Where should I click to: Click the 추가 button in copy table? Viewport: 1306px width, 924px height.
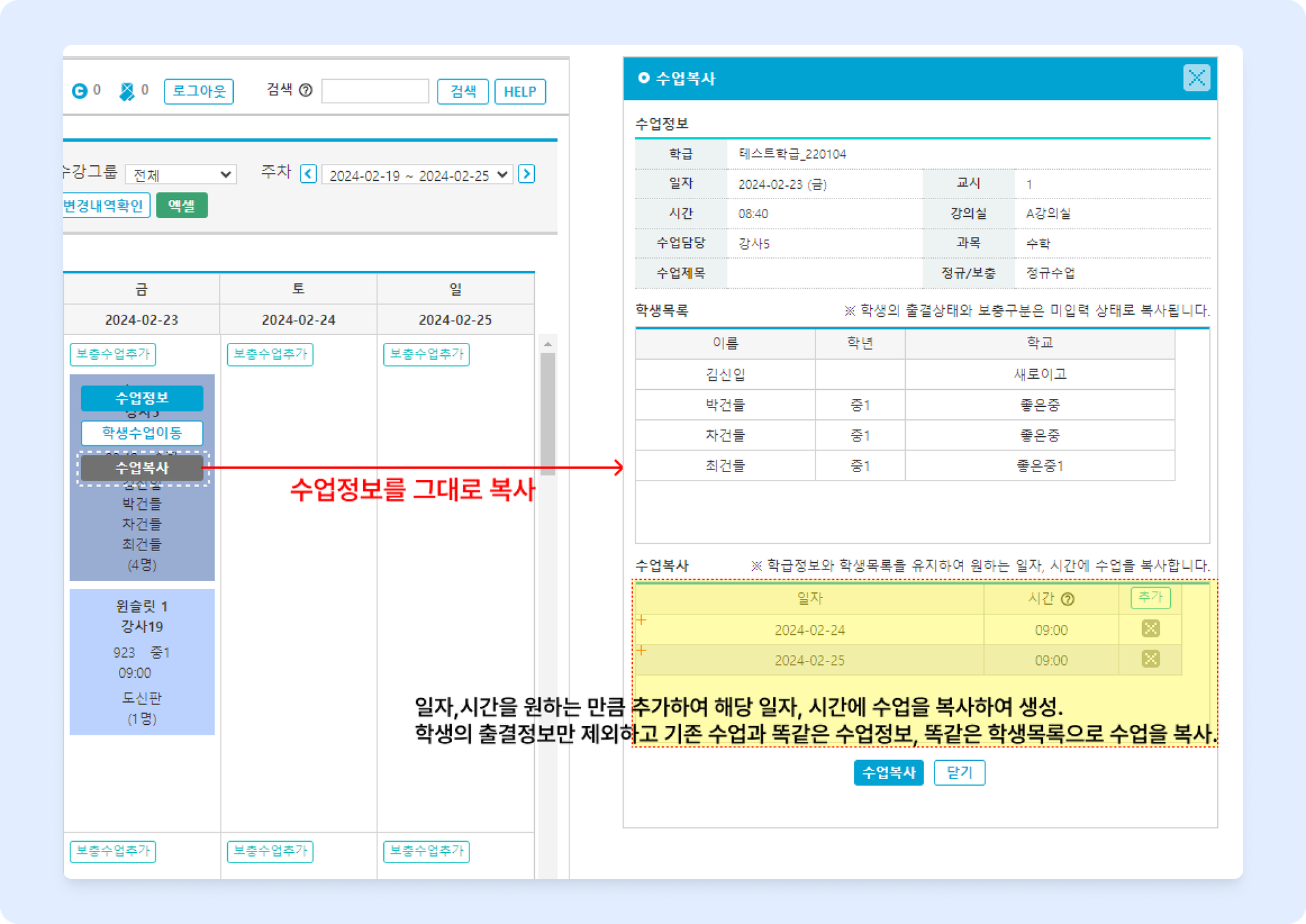point(1150,597)
